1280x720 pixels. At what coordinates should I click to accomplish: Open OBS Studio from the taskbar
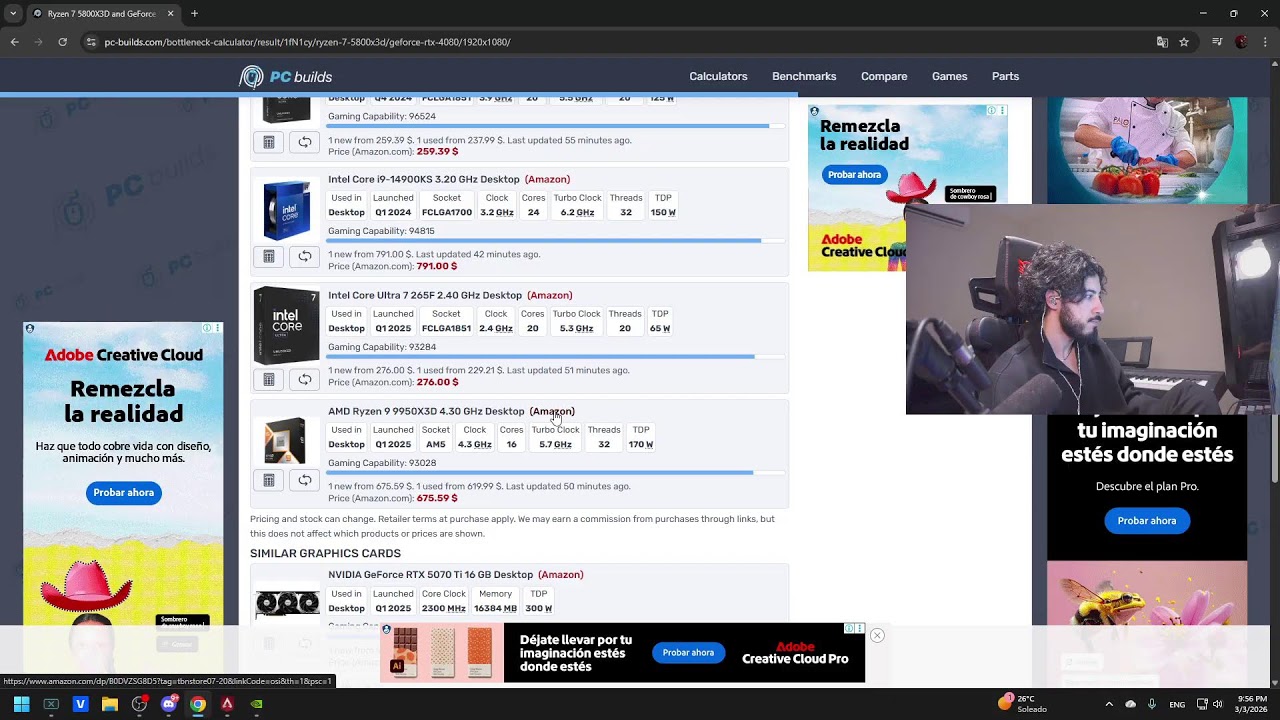139,704
